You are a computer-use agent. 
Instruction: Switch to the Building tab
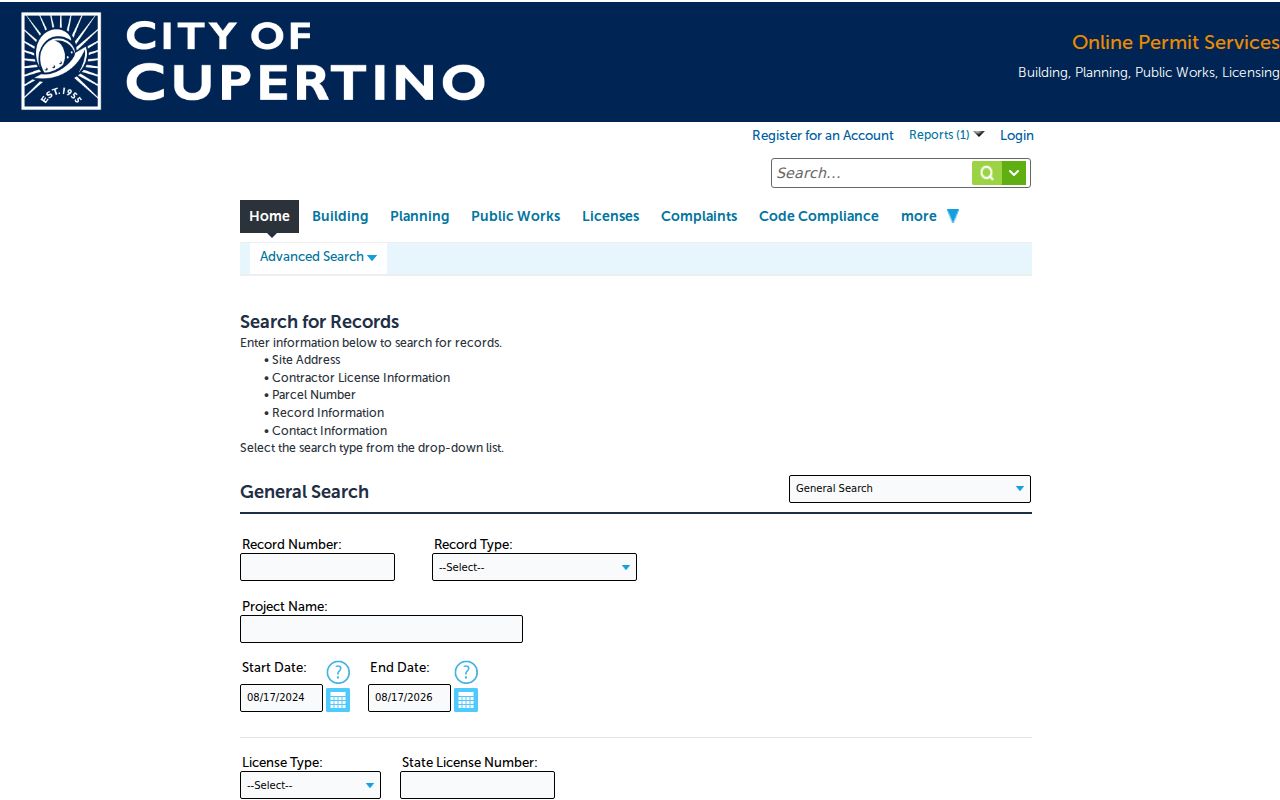(340, 216)
